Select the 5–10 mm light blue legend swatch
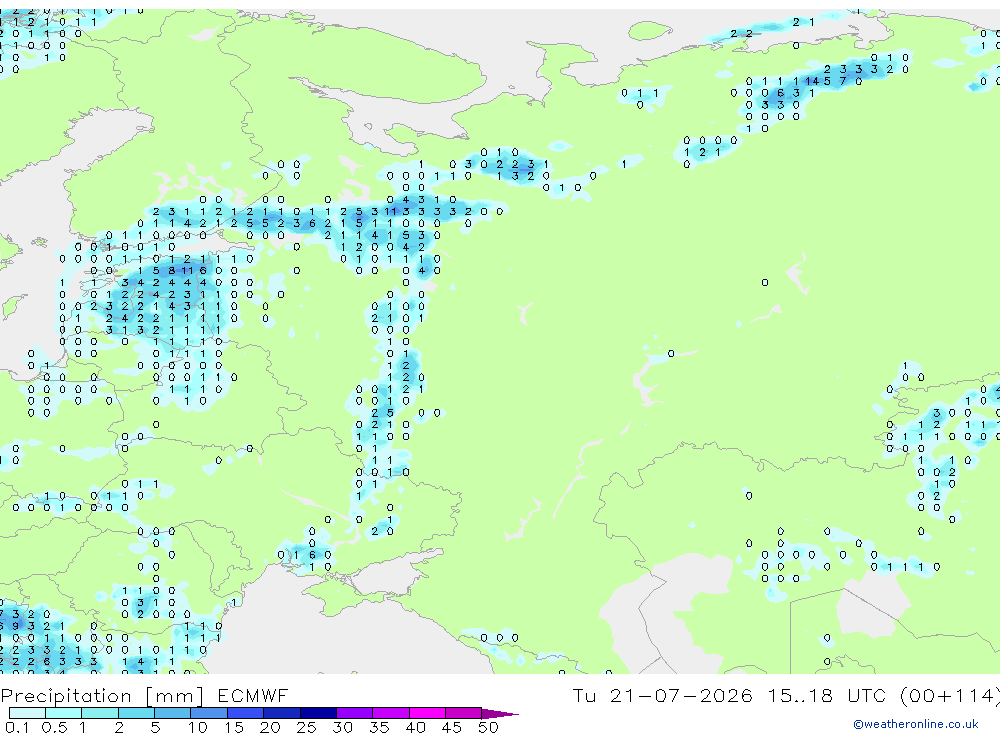 (172, 713)
